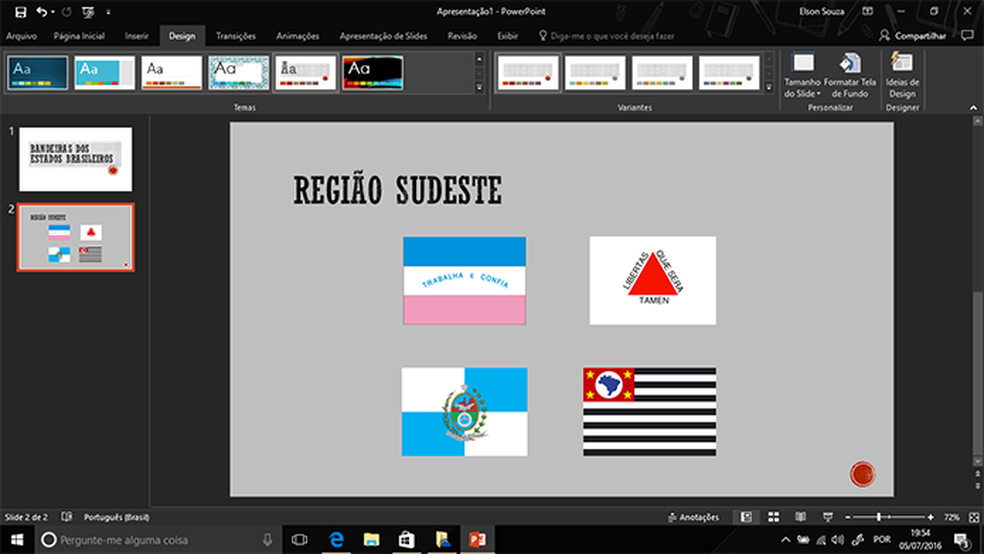Toggle the Anotações notes pane
984x554 pixels.
click(x=693, y=518)
